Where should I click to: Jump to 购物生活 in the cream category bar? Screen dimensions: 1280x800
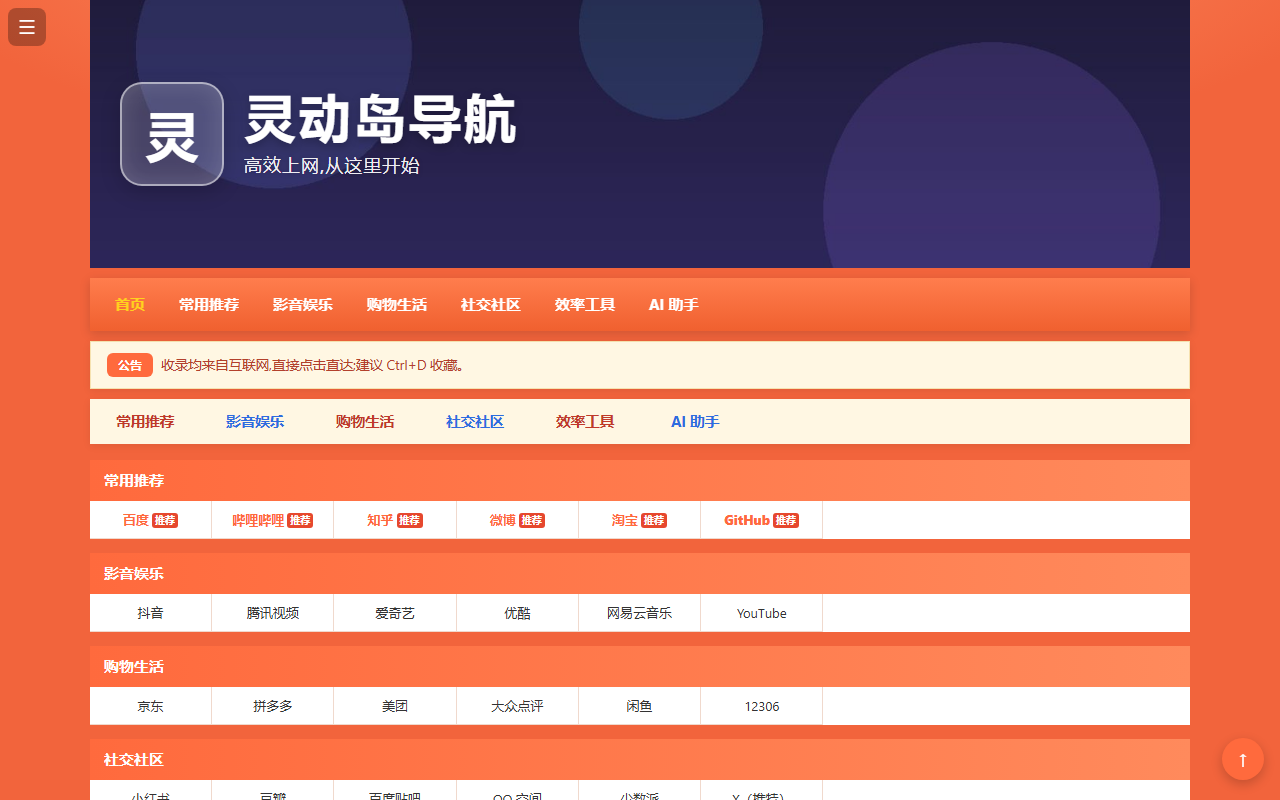(365, 422)
